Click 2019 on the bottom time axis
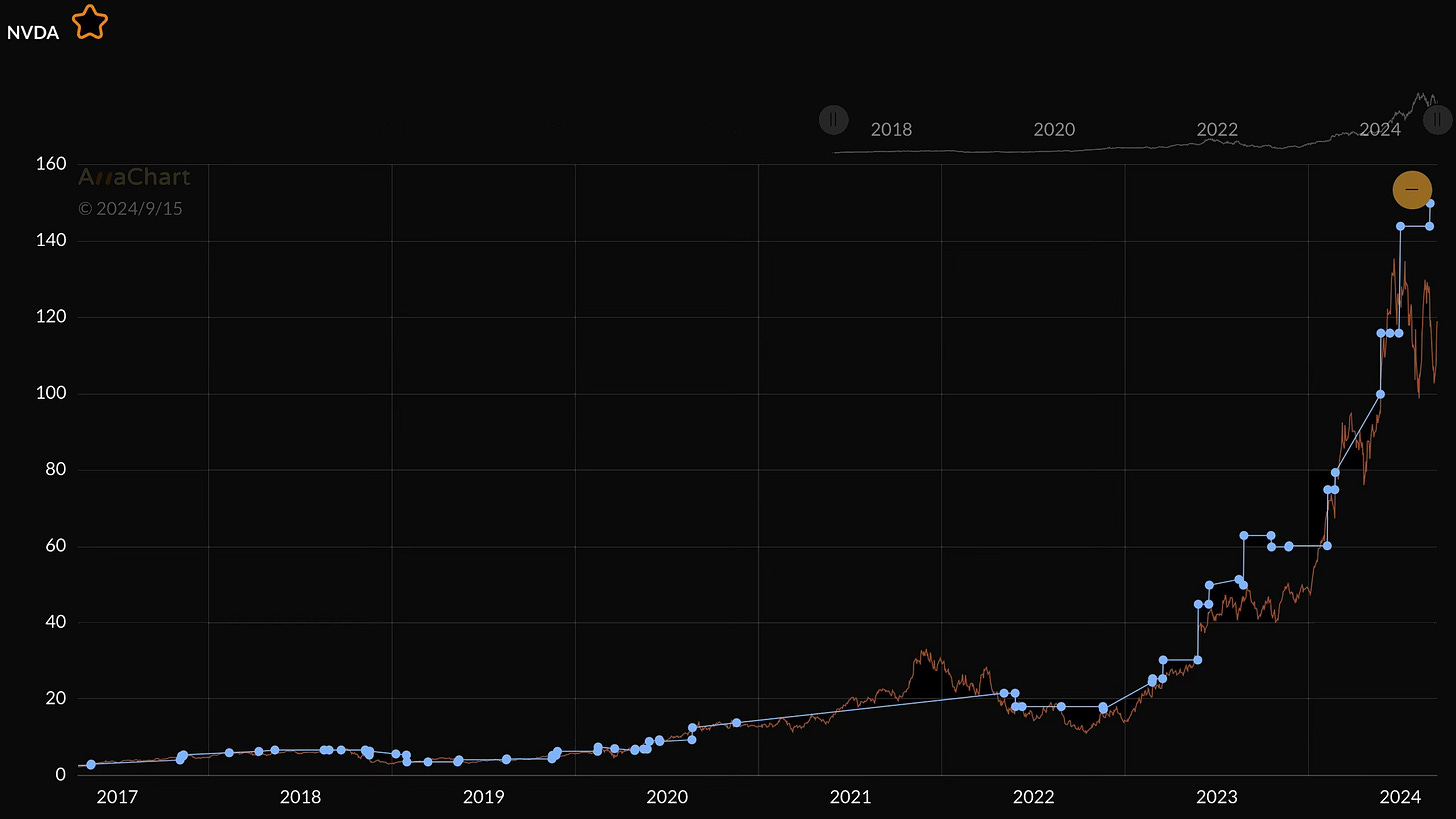This screenshot has width=1456, height=819. [x=484, y=797]
